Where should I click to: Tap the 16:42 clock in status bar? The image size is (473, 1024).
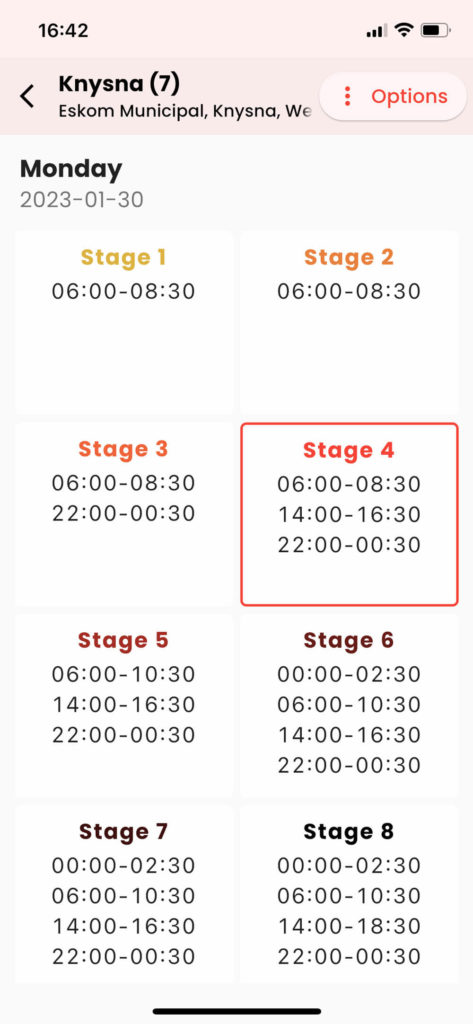click(63, 30)
